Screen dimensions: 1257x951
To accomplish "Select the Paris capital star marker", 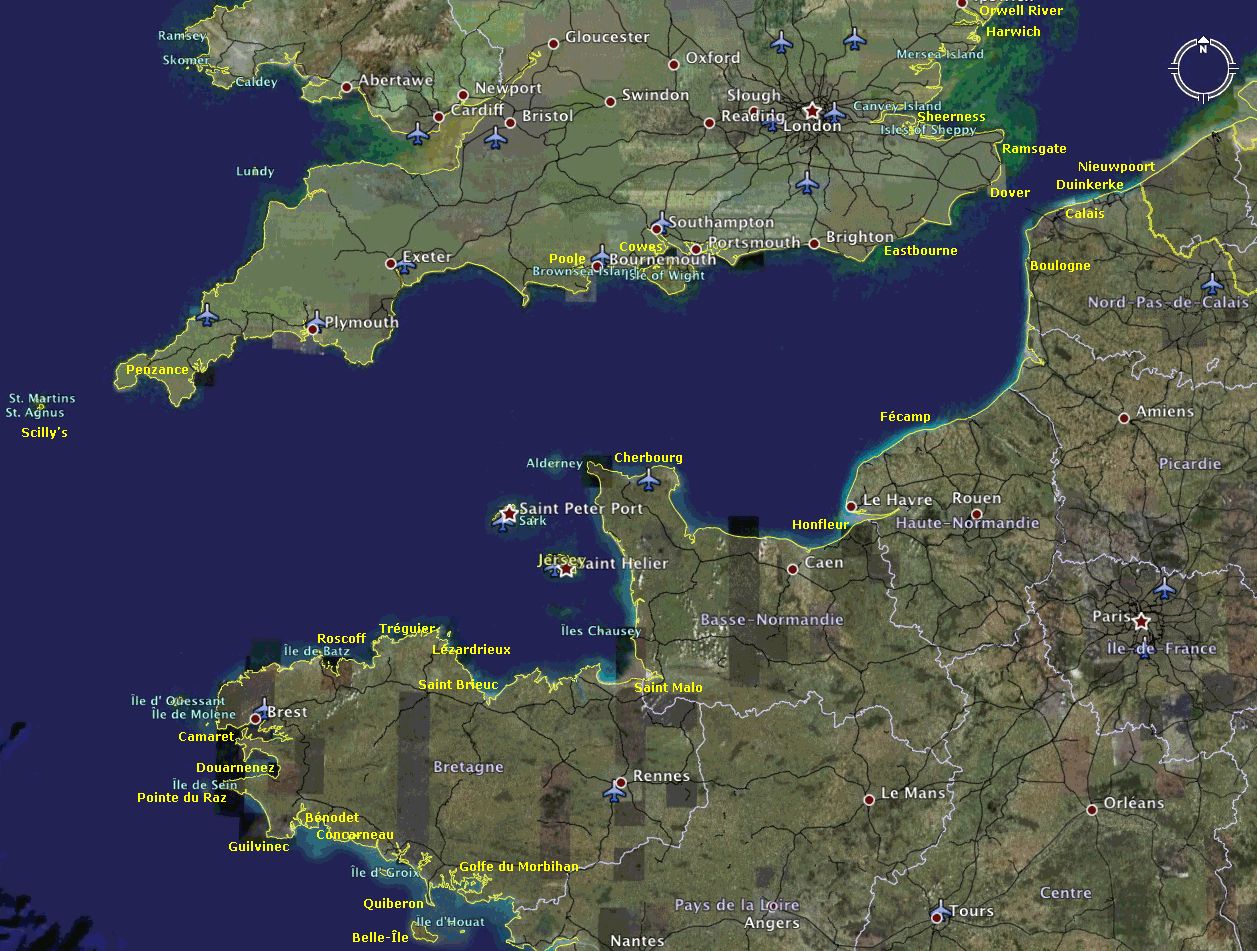I will 1141,621.
